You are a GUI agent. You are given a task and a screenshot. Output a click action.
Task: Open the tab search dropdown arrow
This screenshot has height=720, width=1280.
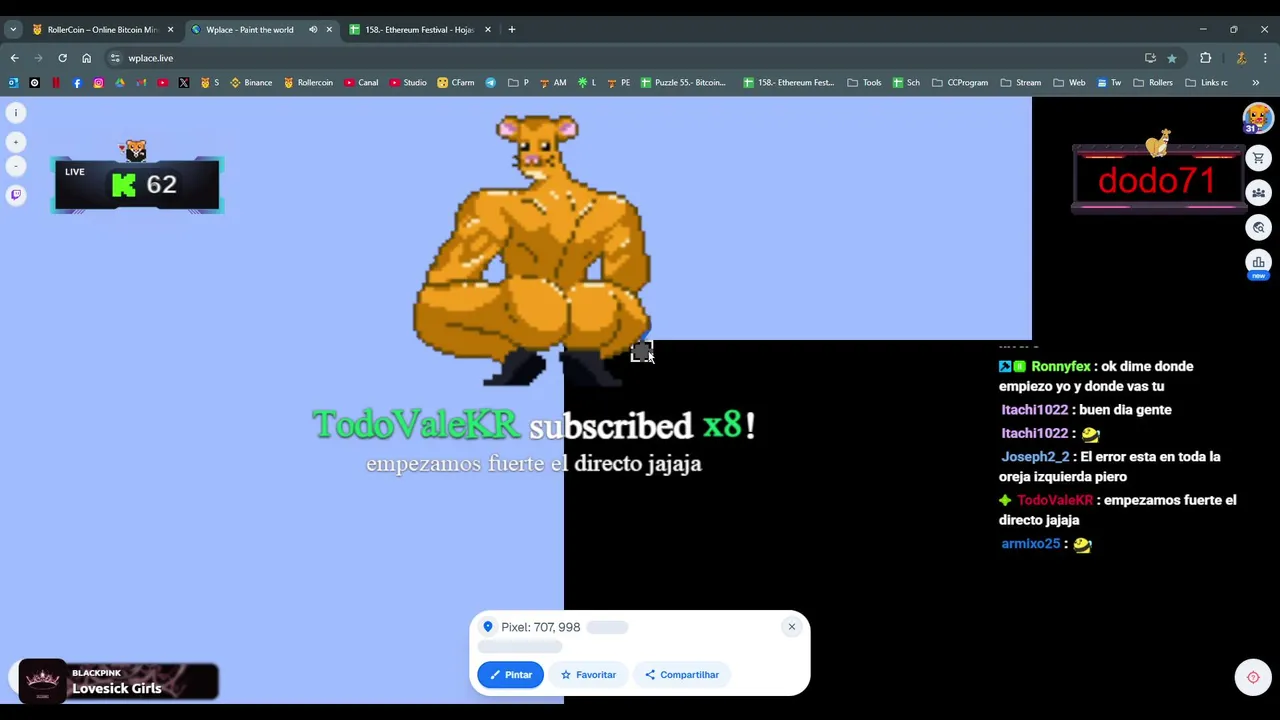click(13, 30)
